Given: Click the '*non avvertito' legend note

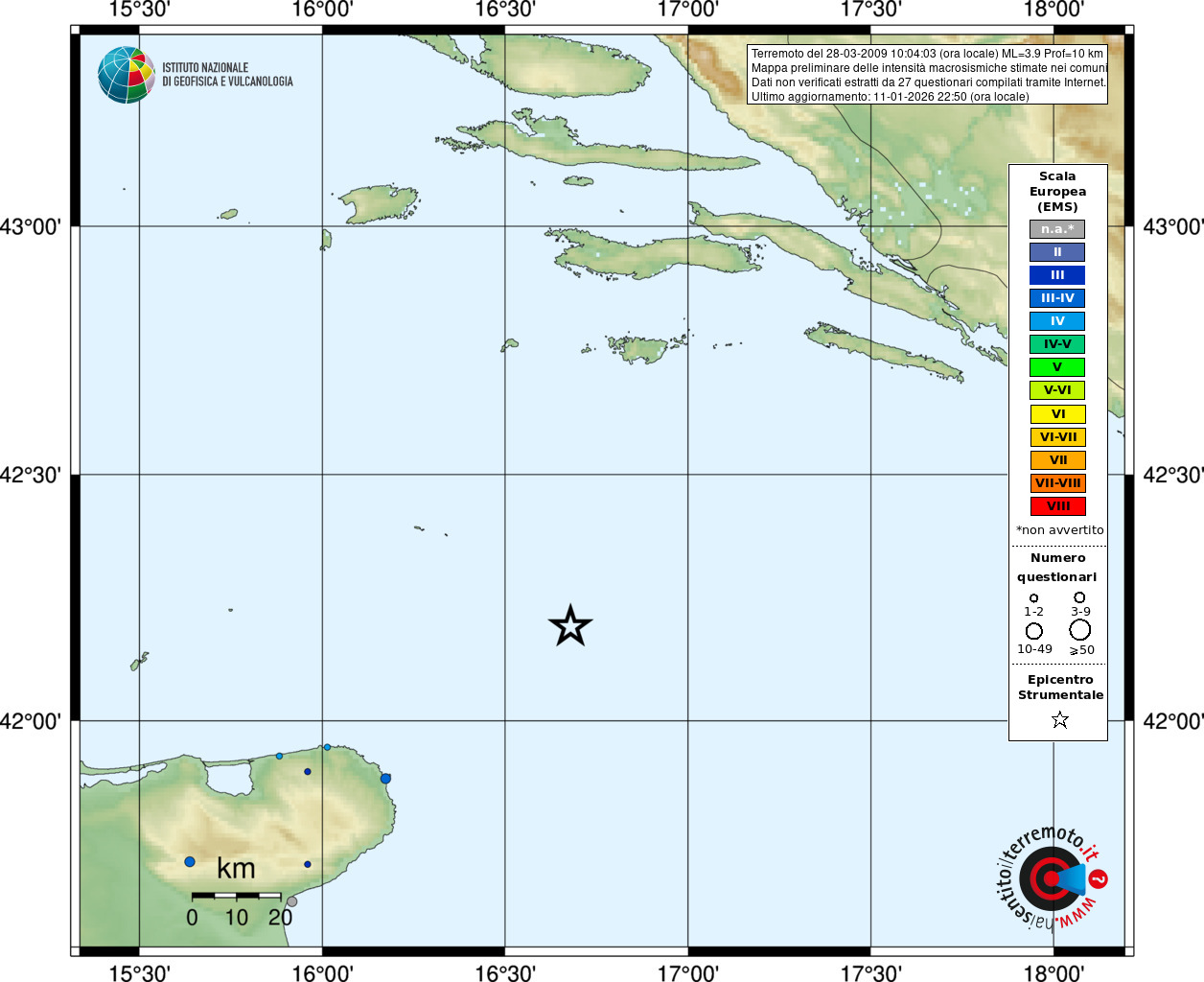Looking at the screenshot, I should (x=1059, y=530).
